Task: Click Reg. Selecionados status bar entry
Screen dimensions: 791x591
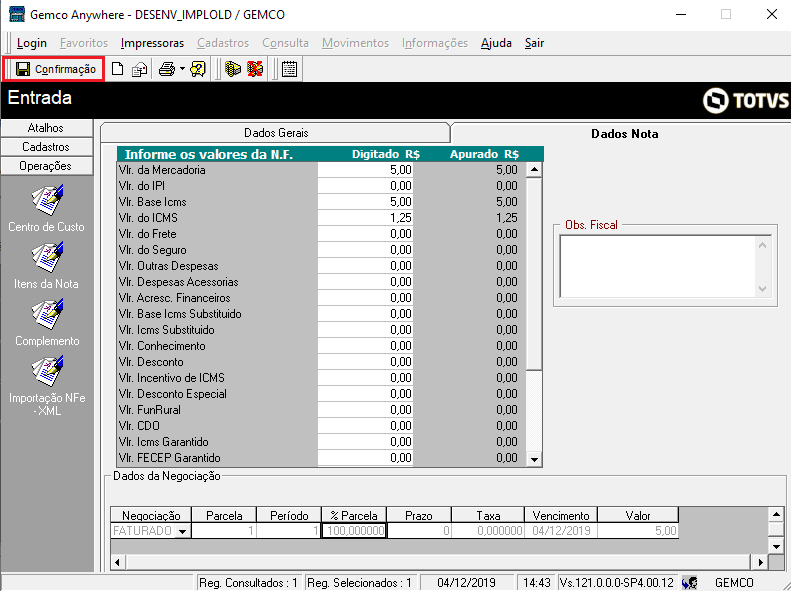Action: point(359,583)
